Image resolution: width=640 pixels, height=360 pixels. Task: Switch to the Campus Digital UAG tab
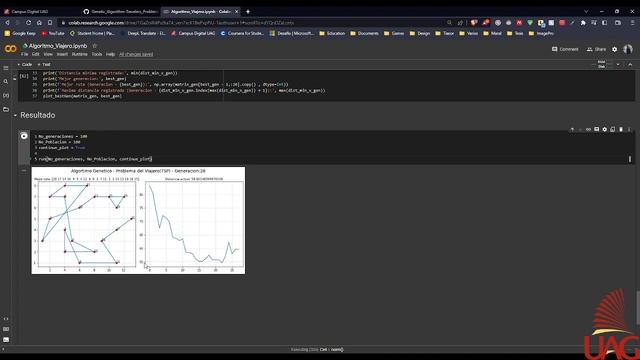coord(40,11)
